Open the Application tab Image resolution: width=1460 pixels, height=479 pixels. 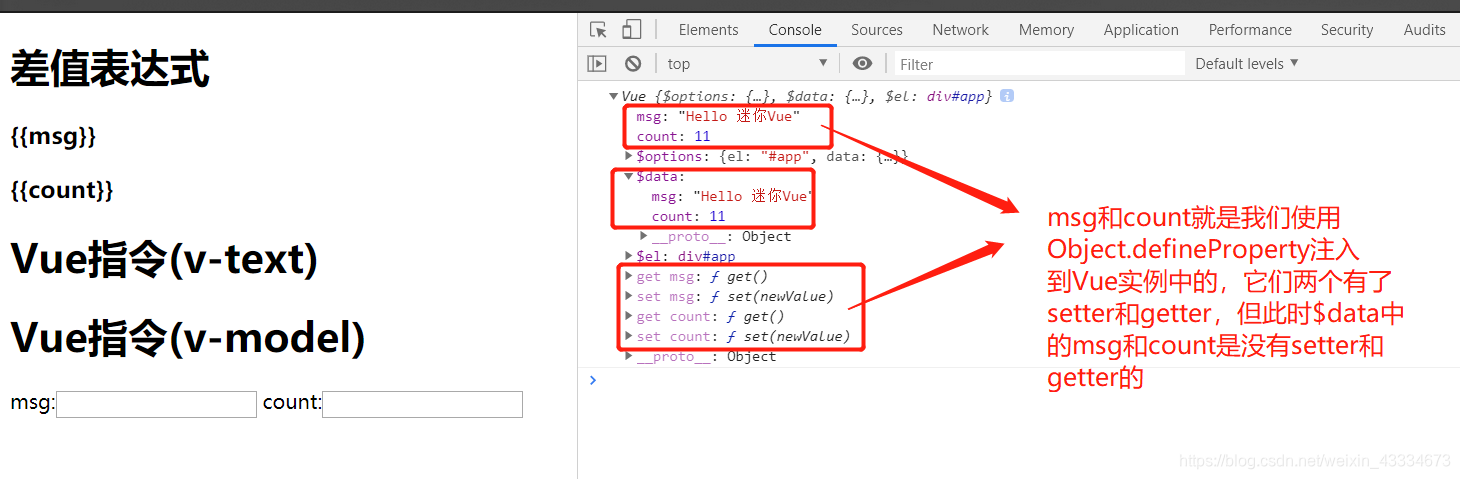tap(1141, 30)
